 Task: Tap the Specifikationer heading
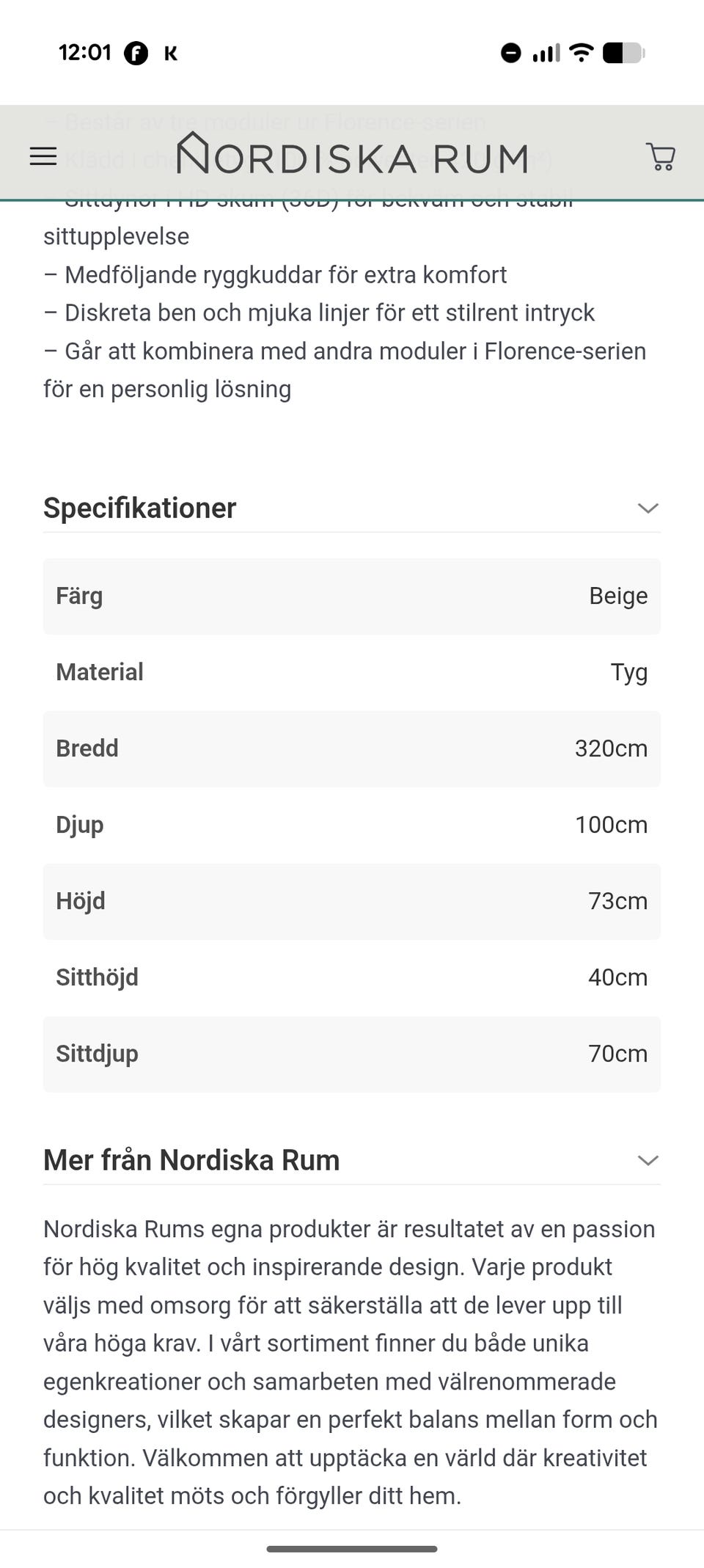[x=139, y=508]
